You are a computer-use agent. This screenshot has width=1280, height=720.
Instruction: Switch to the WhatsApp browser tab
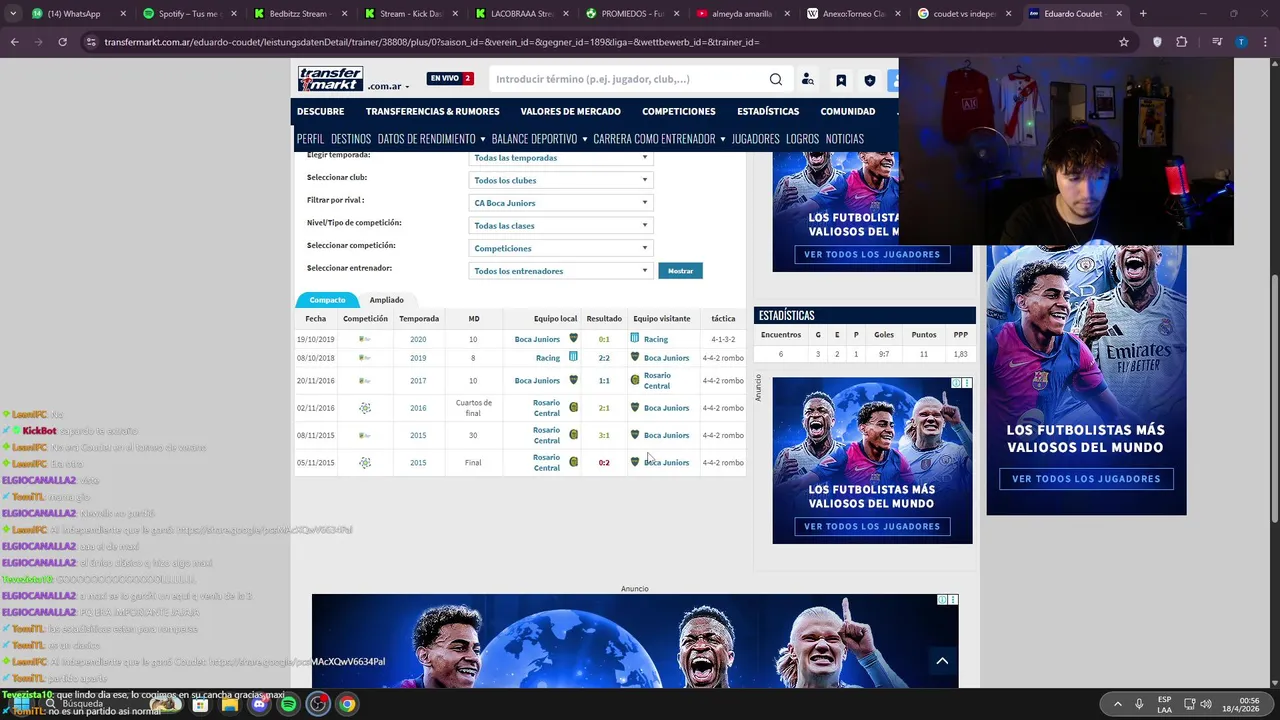click(x=75, y=14)
